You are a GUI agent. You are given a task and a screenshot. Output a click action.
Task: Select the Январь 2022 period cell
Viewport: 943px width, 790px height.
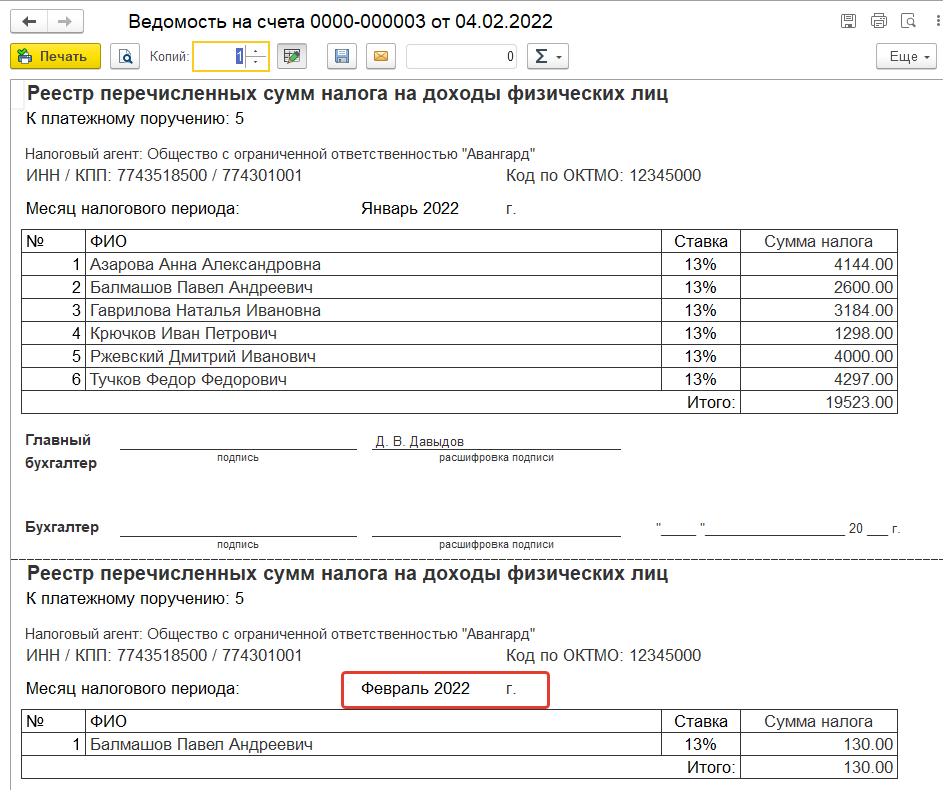(410, 208)
